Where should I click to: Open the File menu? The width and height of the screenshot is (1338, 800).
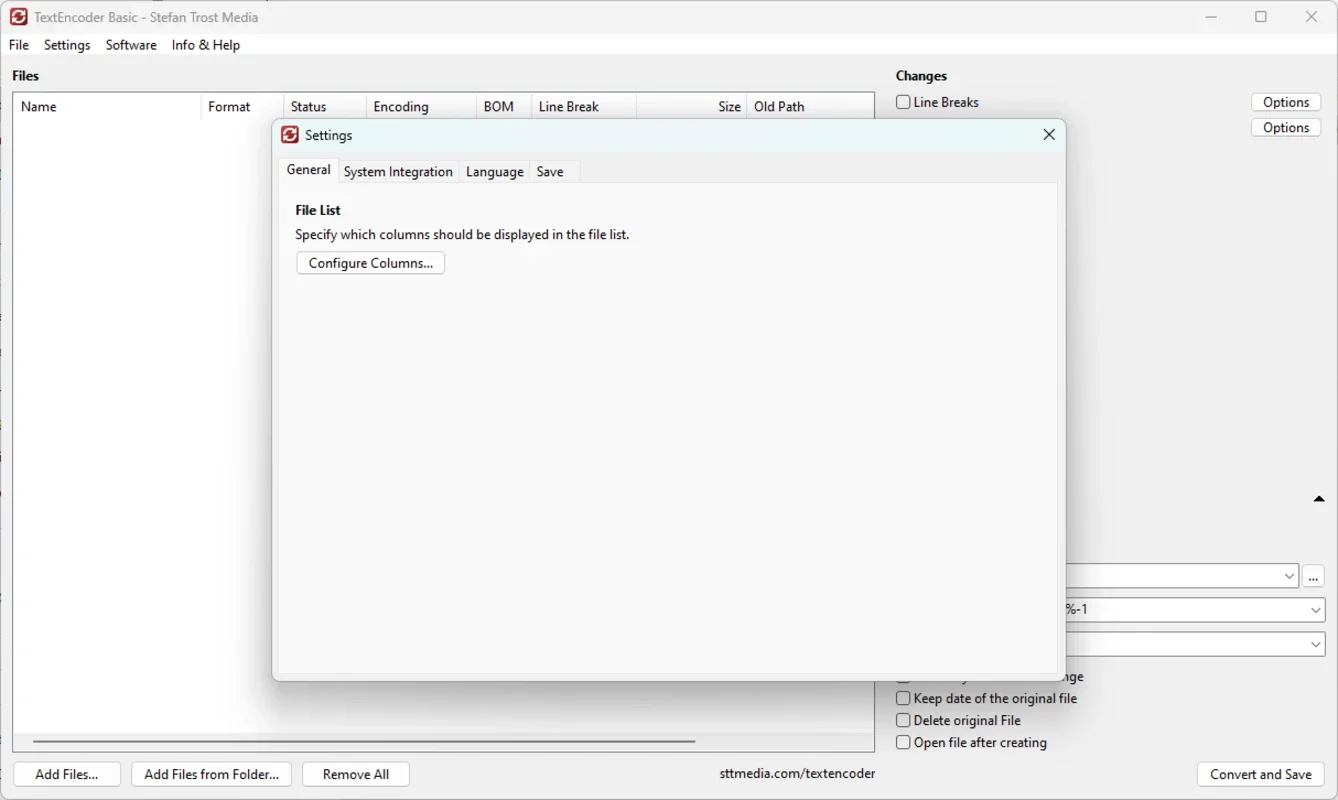pyautogui.click(x=19, y=45)
